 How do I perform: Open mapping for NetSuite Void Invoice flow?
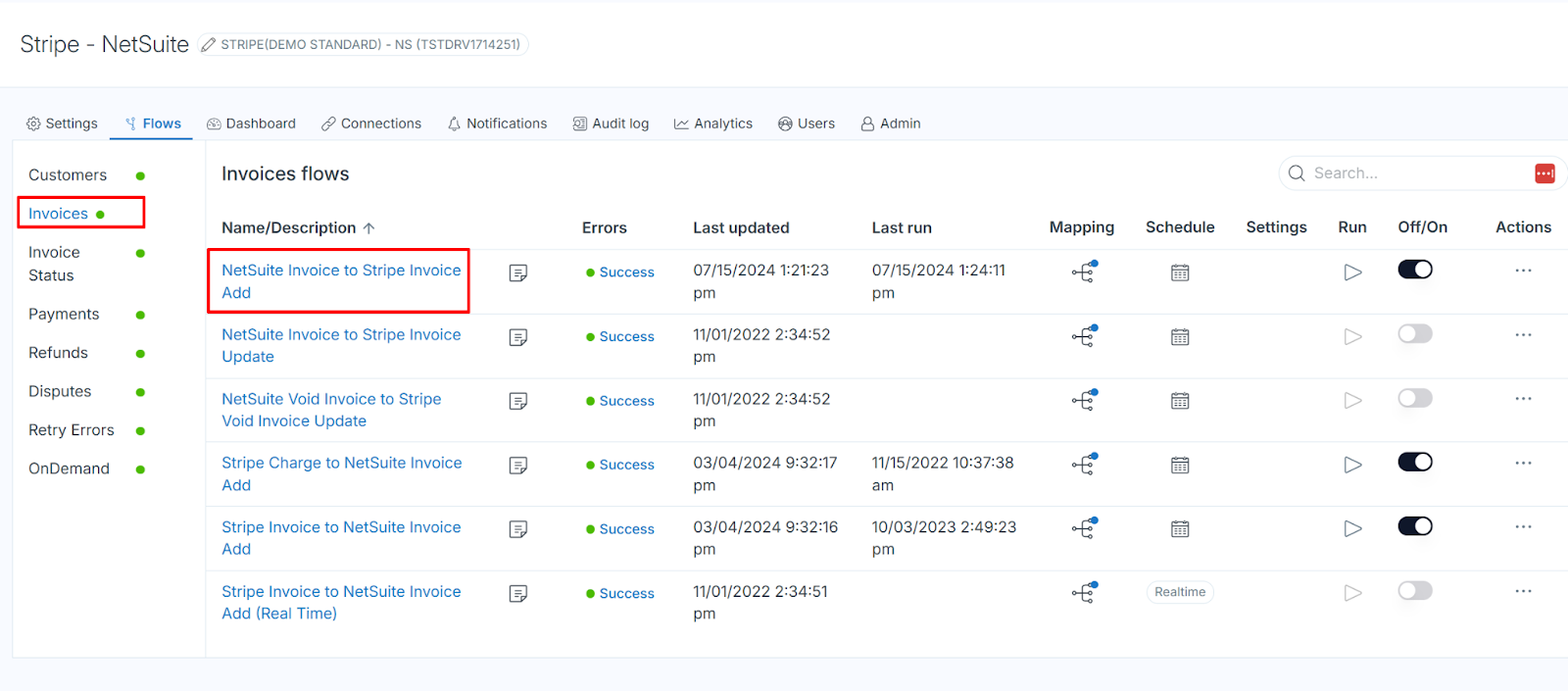point(1084,400)
